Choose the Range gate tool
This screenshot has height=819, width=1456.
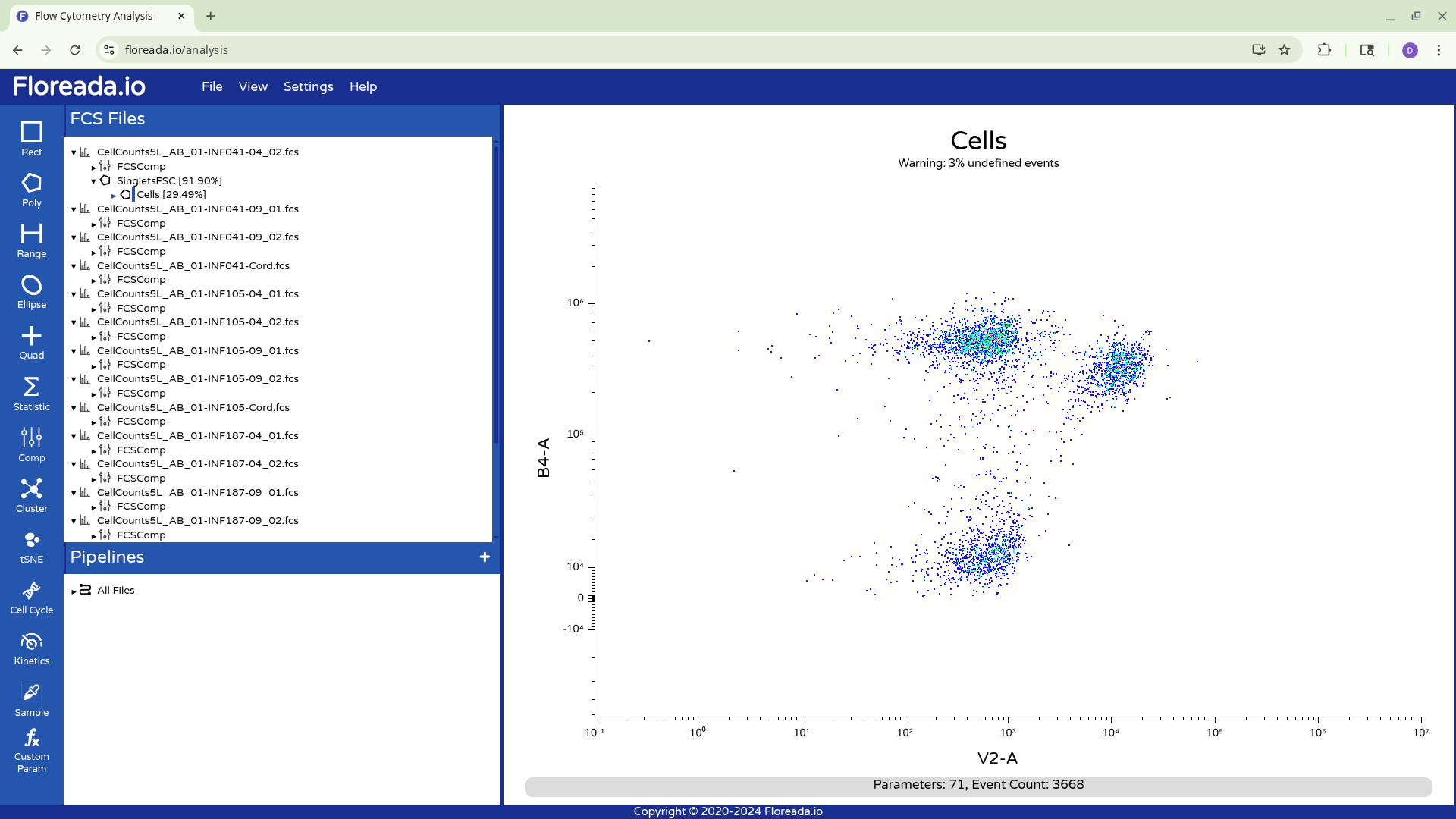point(31,240)
